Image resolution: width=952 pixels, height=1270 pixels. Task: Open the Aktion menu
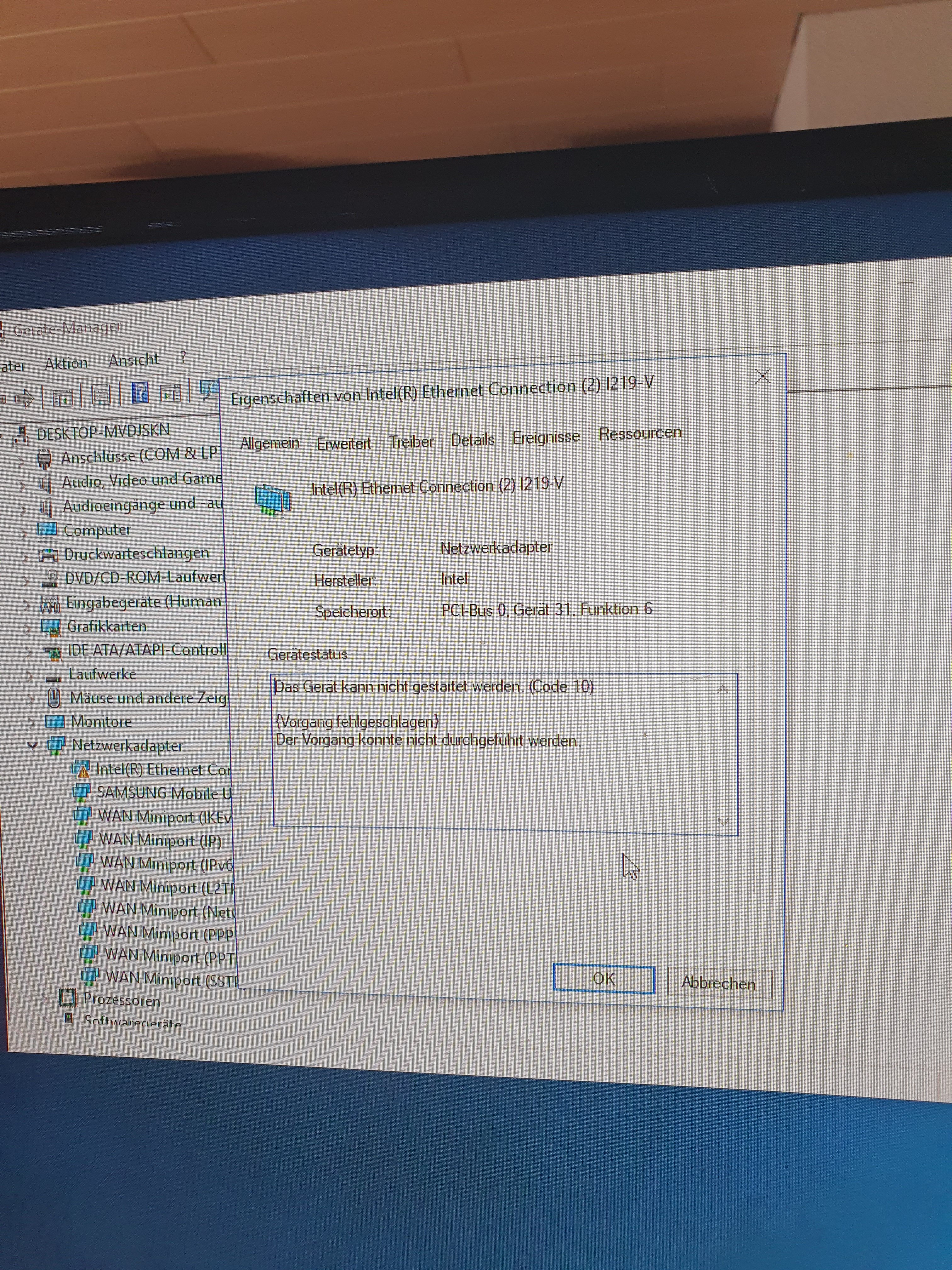[x=66, y=363]
